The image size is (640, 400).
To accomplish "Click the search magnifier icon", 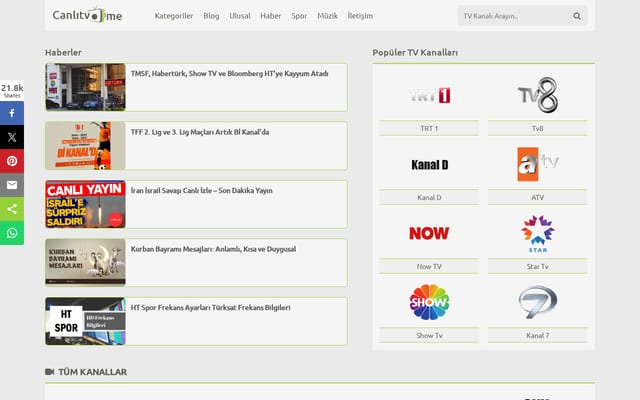I will click(577, 16).
